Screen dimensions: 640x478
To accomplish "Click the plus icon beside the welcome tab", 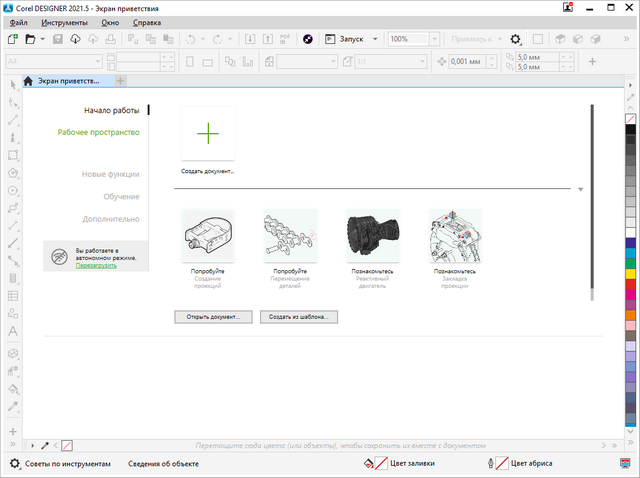I will pyautogui.click(x=121, y=81).
